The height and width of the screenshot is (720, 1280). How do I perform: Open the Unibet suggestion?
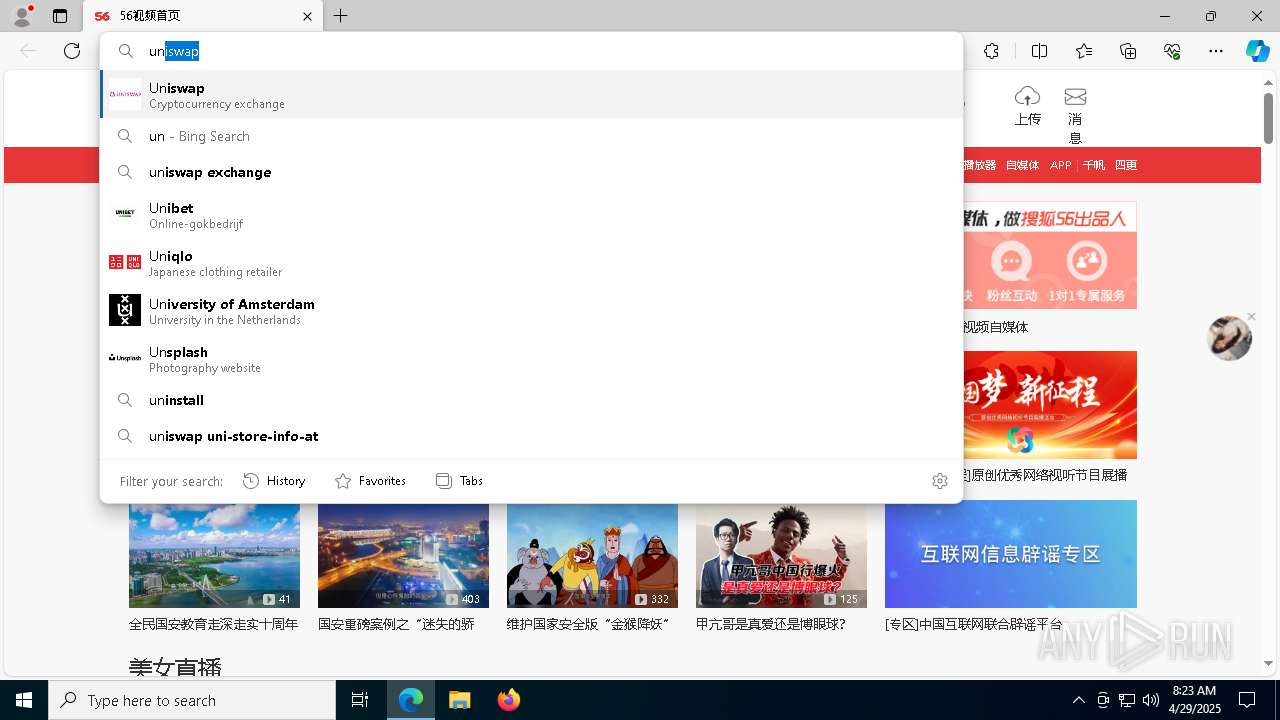(531, 214)
